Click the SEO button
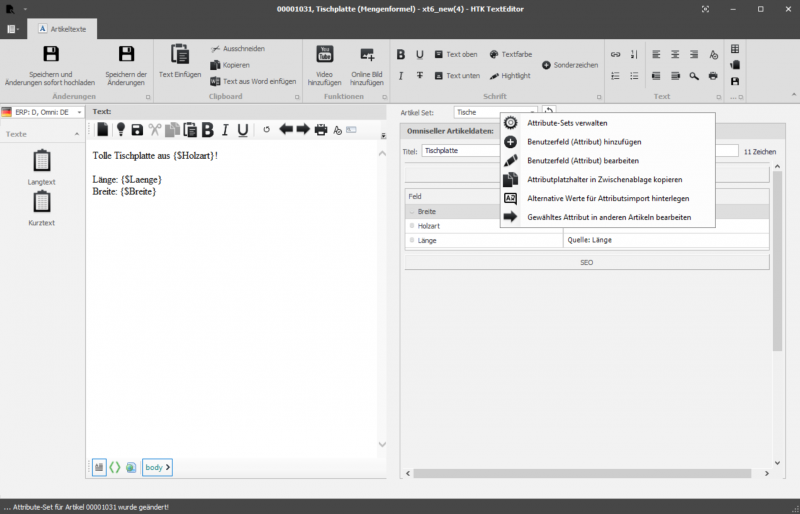Image resolution: width=800 pixels, height=514 pixels. coord(587,262)
